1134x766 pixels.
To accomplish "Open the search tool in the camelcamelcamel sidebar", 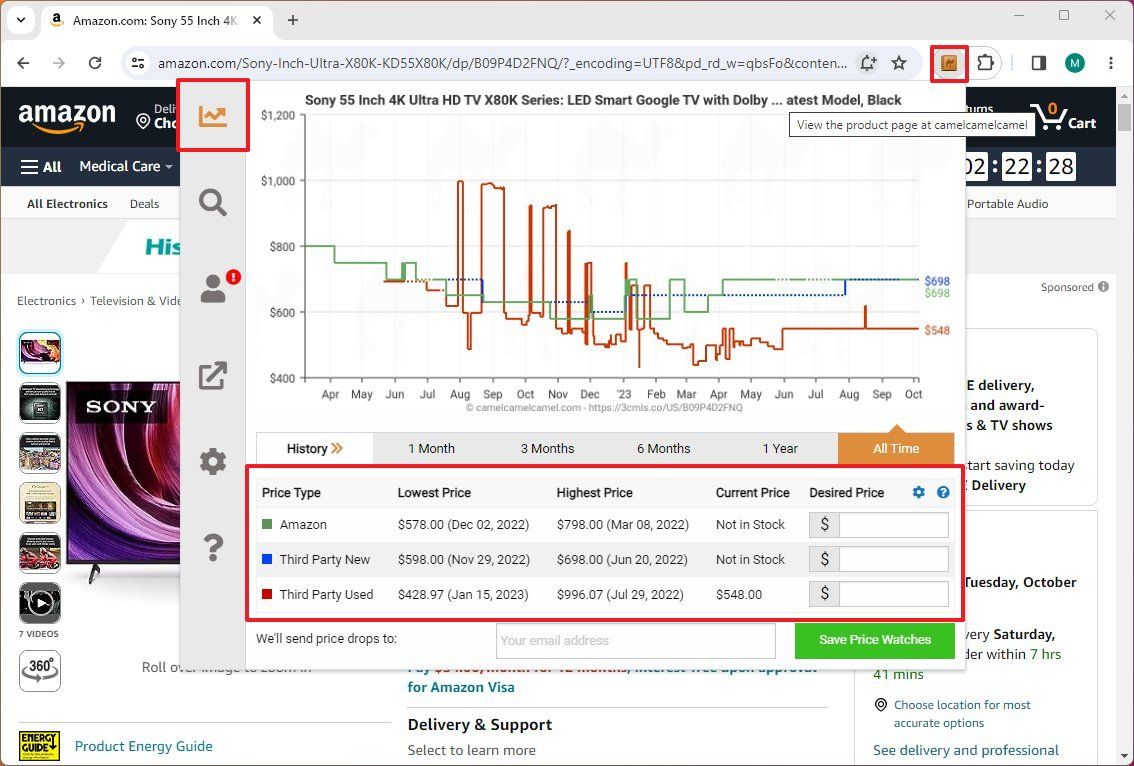I will [213, 202].
